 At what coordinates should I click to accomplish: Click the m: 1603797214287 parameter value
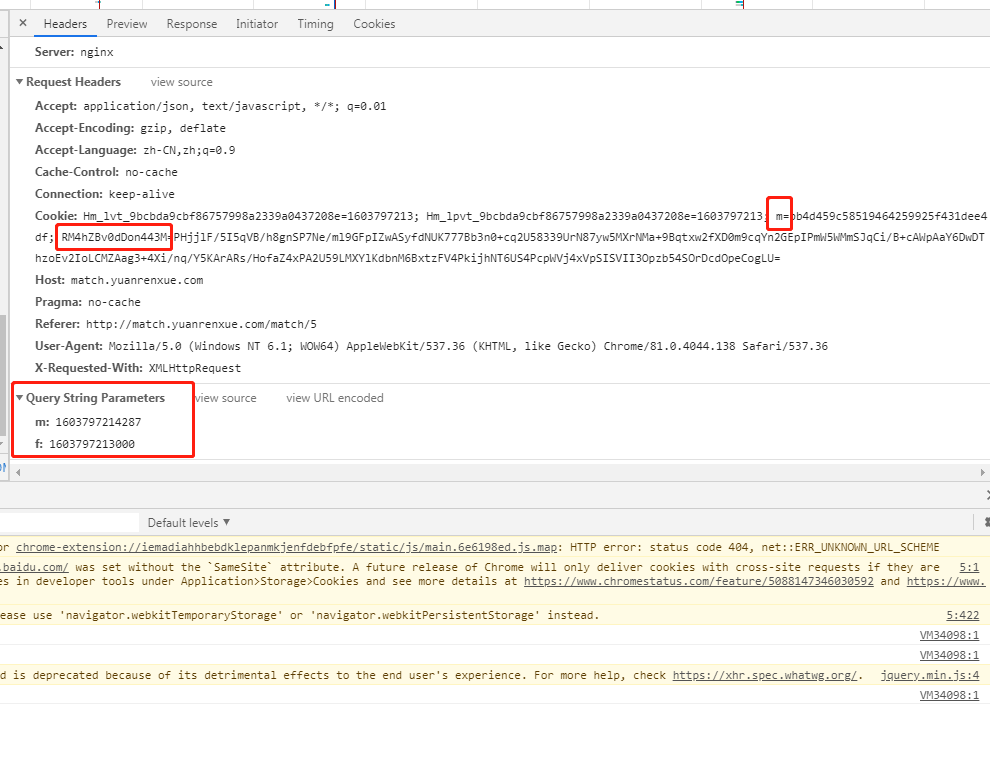(x=98, y=422)
